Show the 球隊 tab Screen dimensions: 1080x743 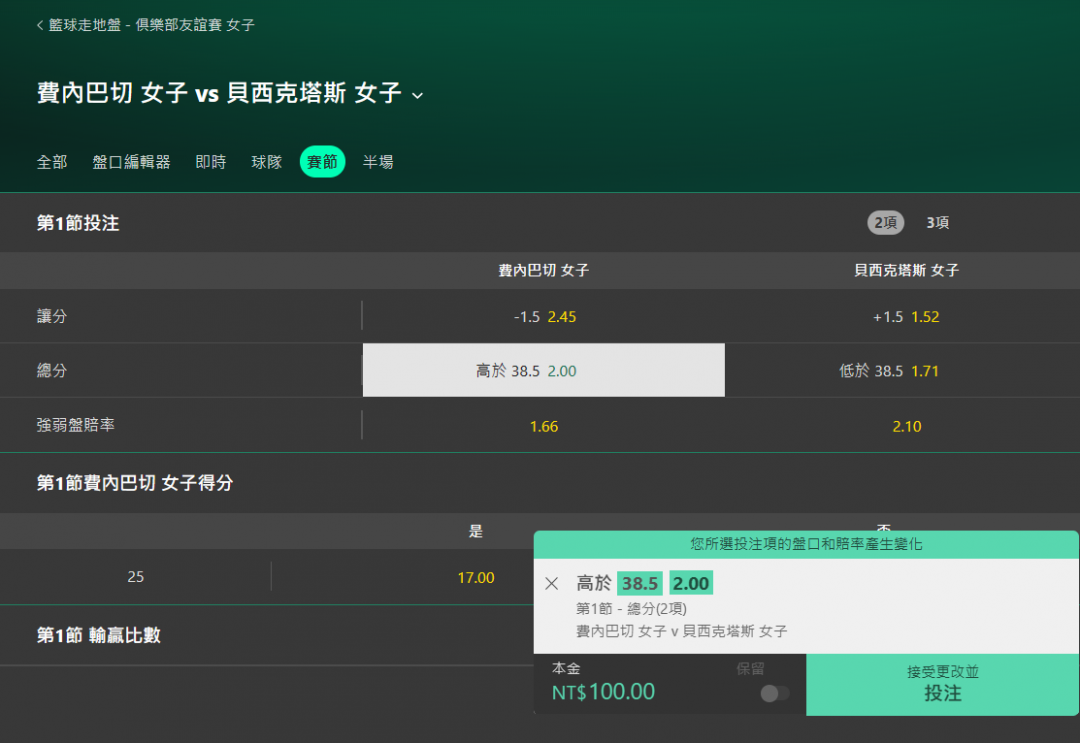coord(267,162)
